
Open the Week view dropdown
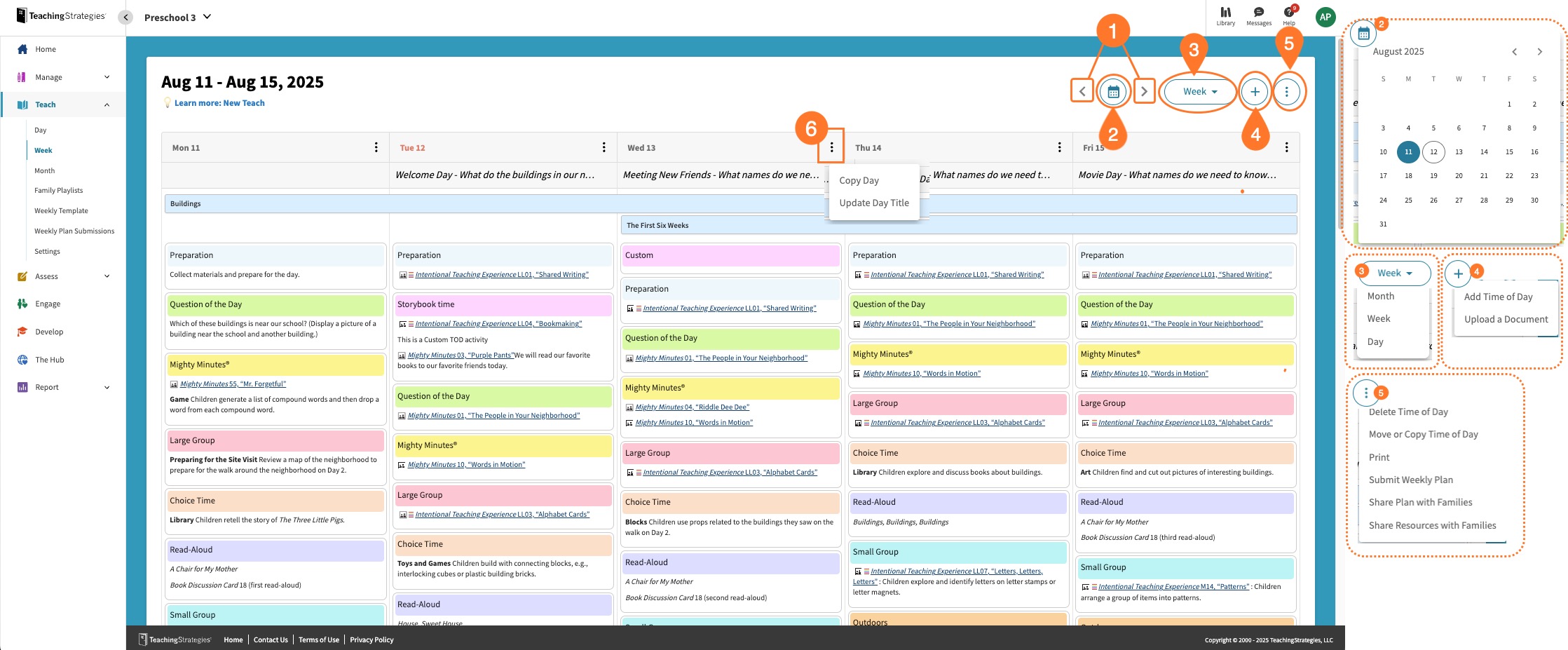[x=1199, y=92]
